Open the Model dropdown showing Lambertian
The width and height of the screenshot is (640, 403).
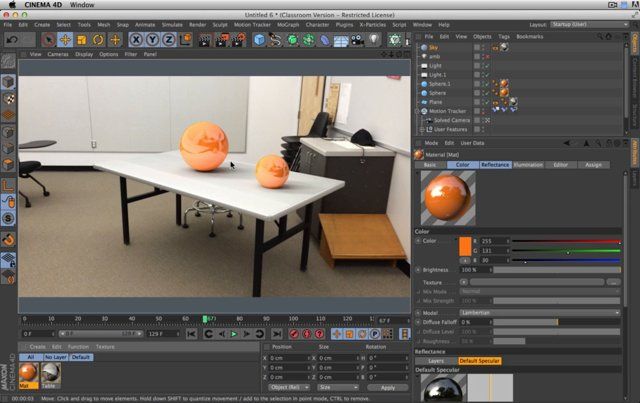(540, 313)
